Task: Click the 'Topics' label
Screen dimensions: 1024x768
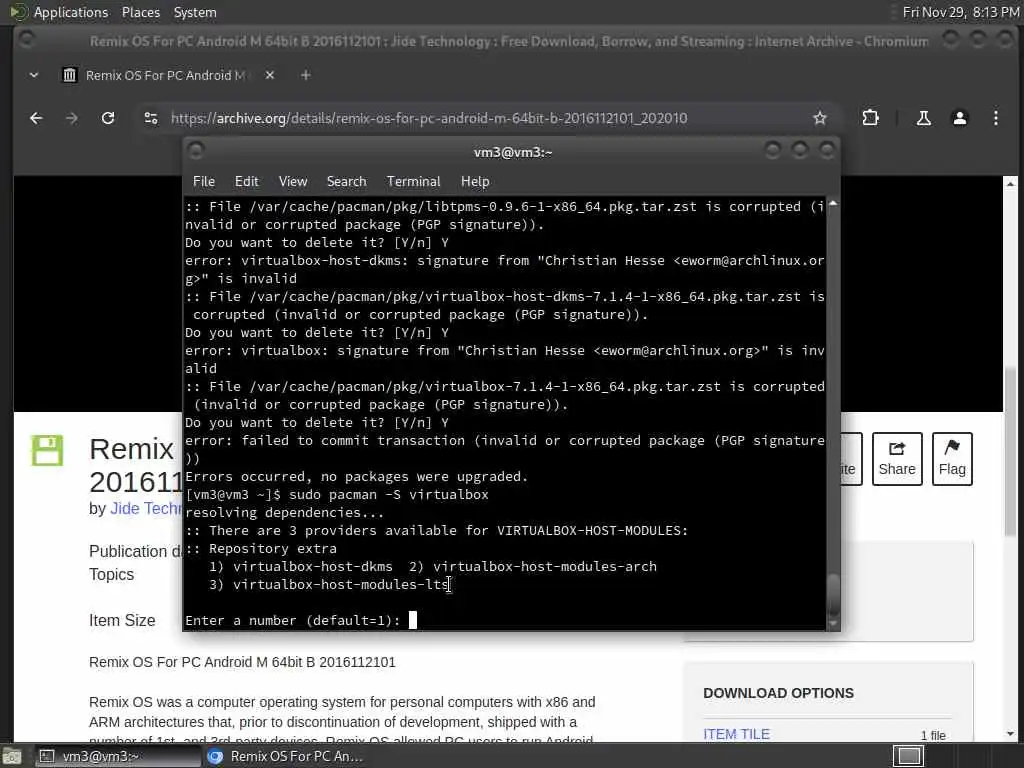Action: click(111, 574)
